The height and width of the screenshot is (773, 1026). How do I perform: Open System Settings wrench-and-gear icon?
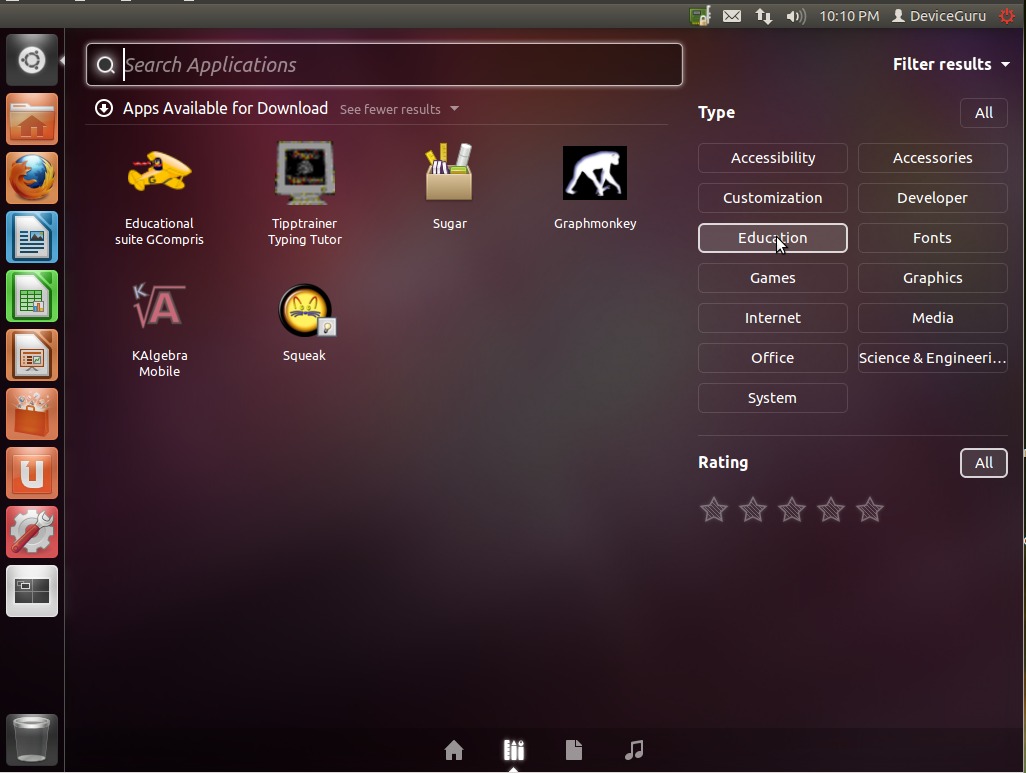click(x=31, y=531)
